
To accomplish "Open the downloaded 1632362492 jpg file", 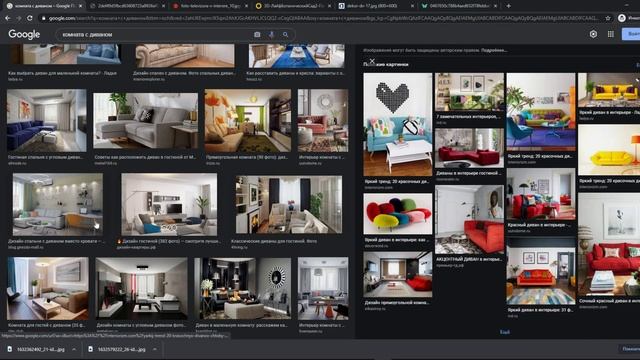I will point(40,349).
